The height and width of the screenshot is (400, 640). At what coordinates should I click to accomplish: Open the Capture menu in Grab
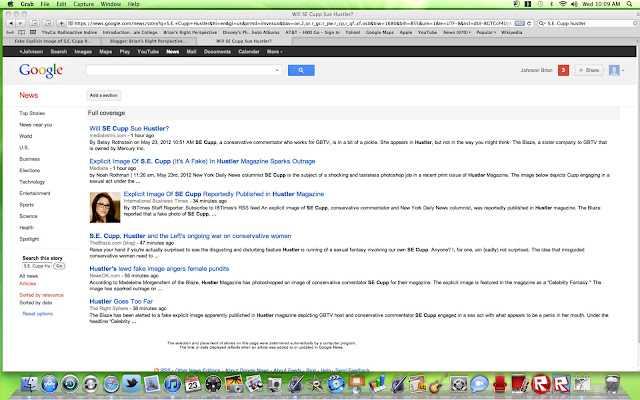coord(83,4)
